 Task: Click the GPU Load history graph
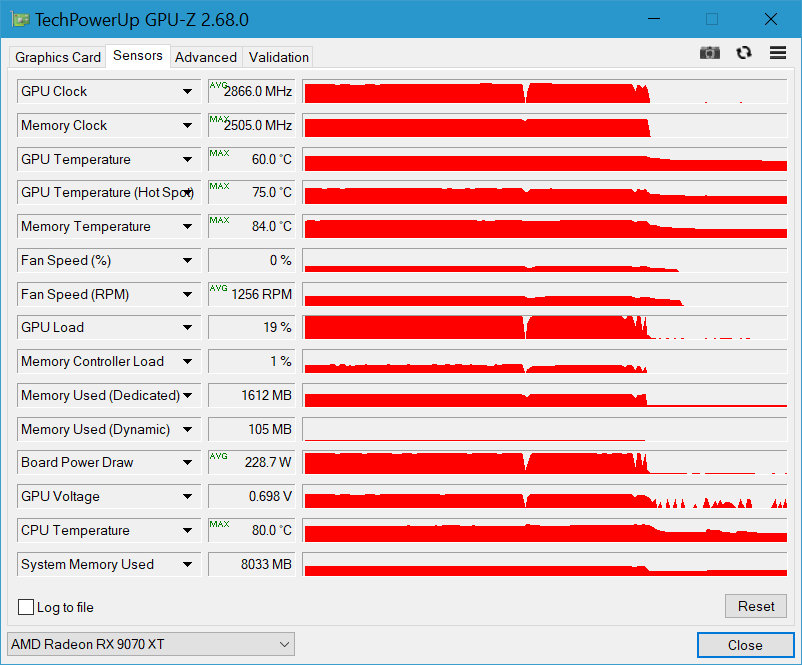pos(544,328)
